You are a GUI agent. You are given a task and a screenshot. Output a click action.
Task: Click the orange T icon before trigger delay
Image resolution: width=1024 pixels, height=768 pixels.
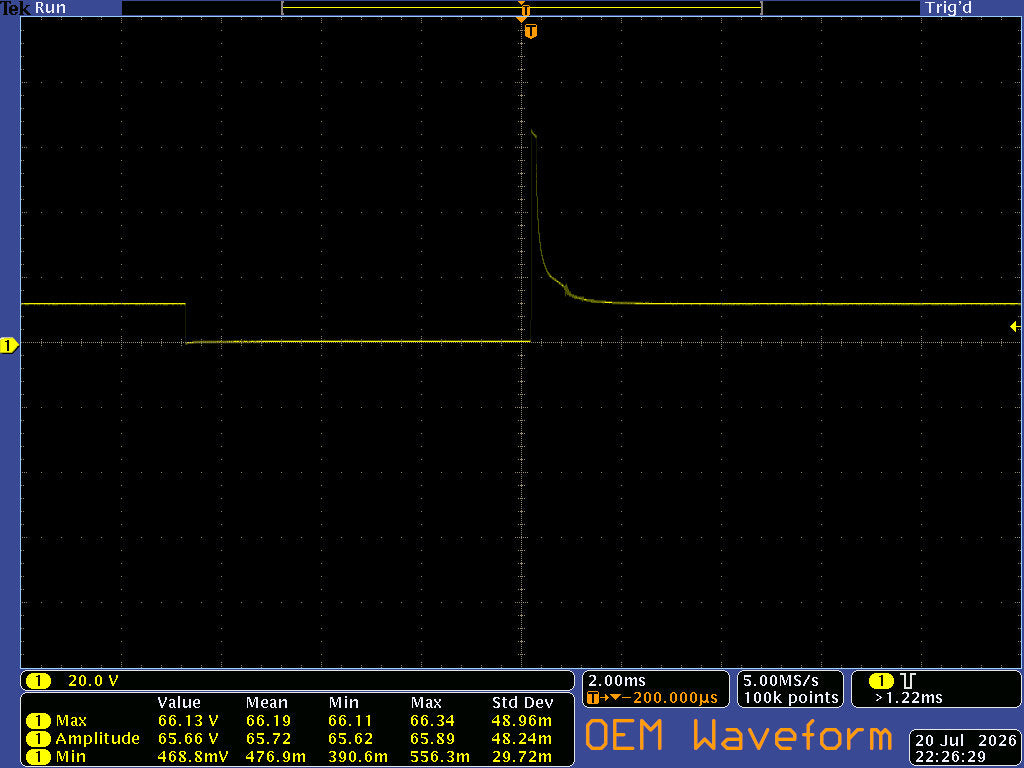click(592, 698)
